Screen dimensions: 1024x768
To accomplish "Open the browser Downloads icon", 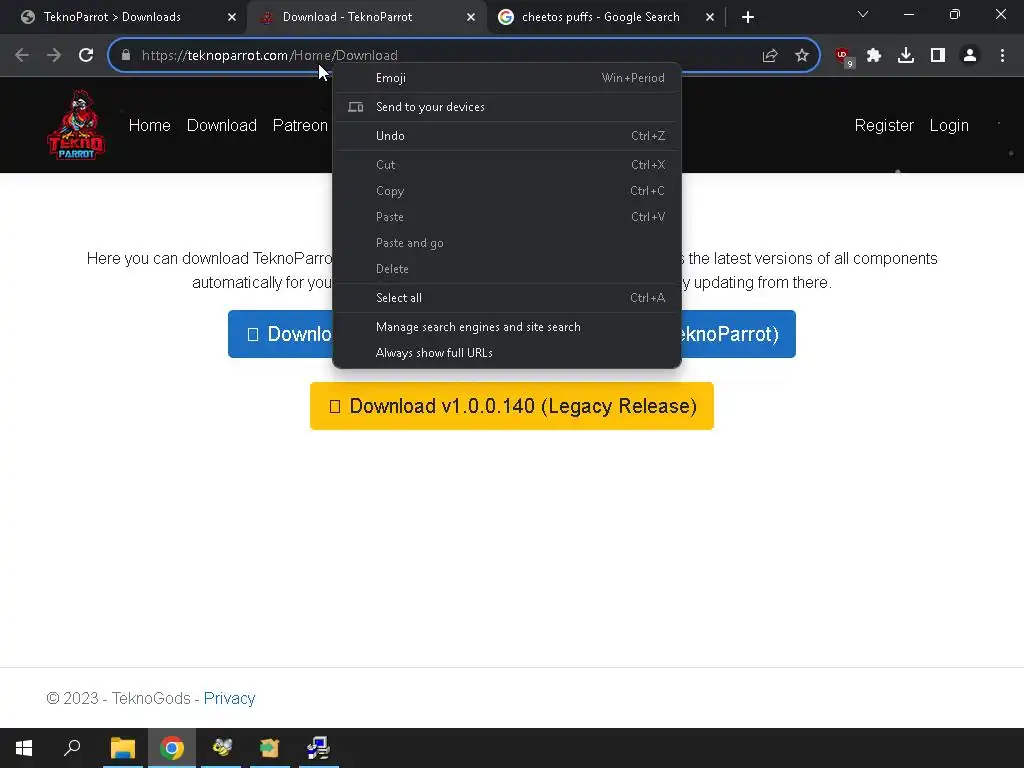I will point(906,56).
